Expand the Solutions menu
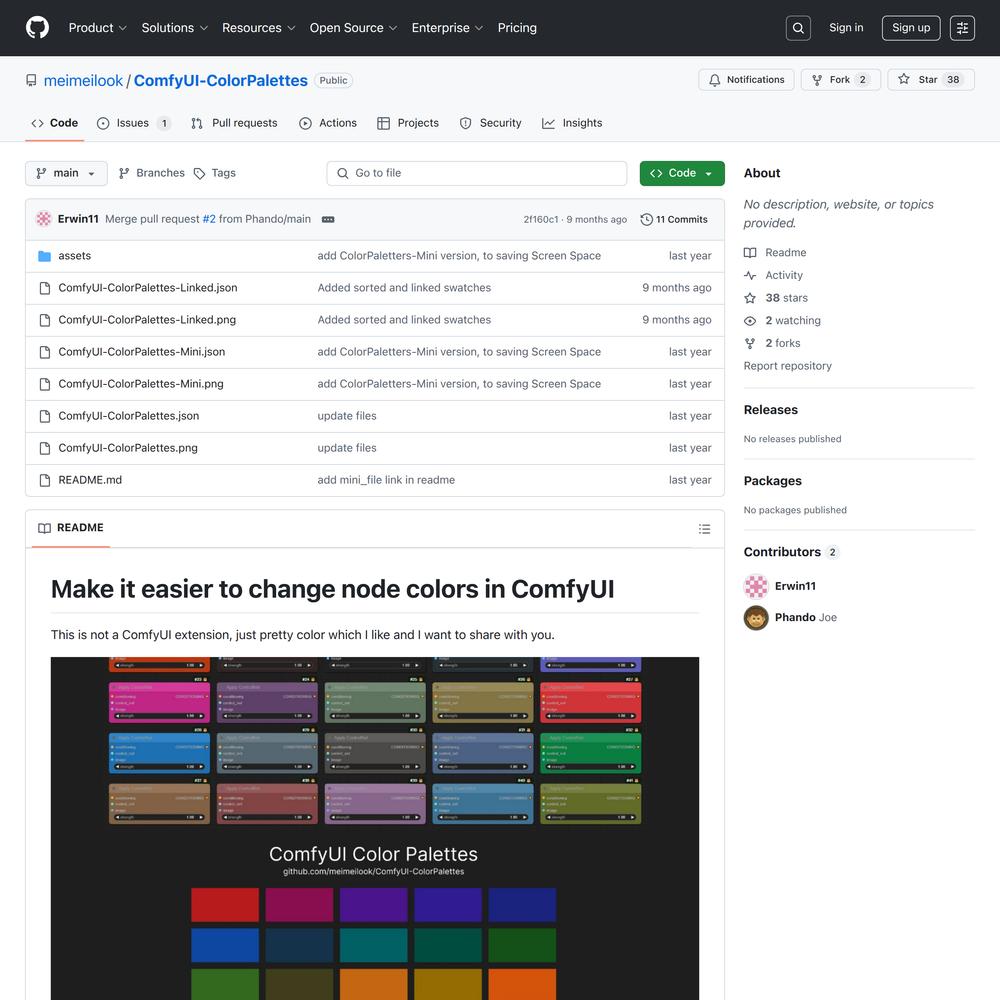The image size is (1000, 1000). click(175, 28)
